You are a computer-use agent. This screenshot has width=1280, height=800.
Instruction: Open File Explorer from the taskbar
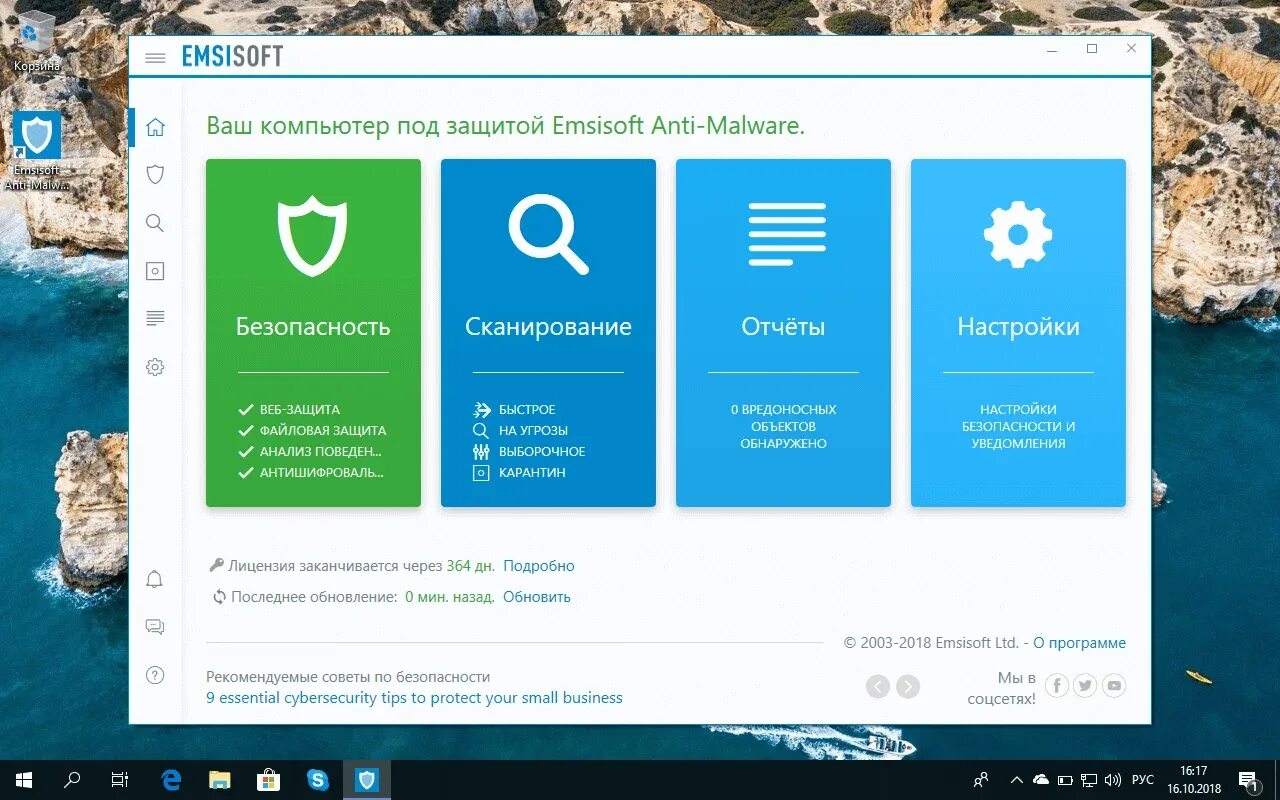[220, 780]
